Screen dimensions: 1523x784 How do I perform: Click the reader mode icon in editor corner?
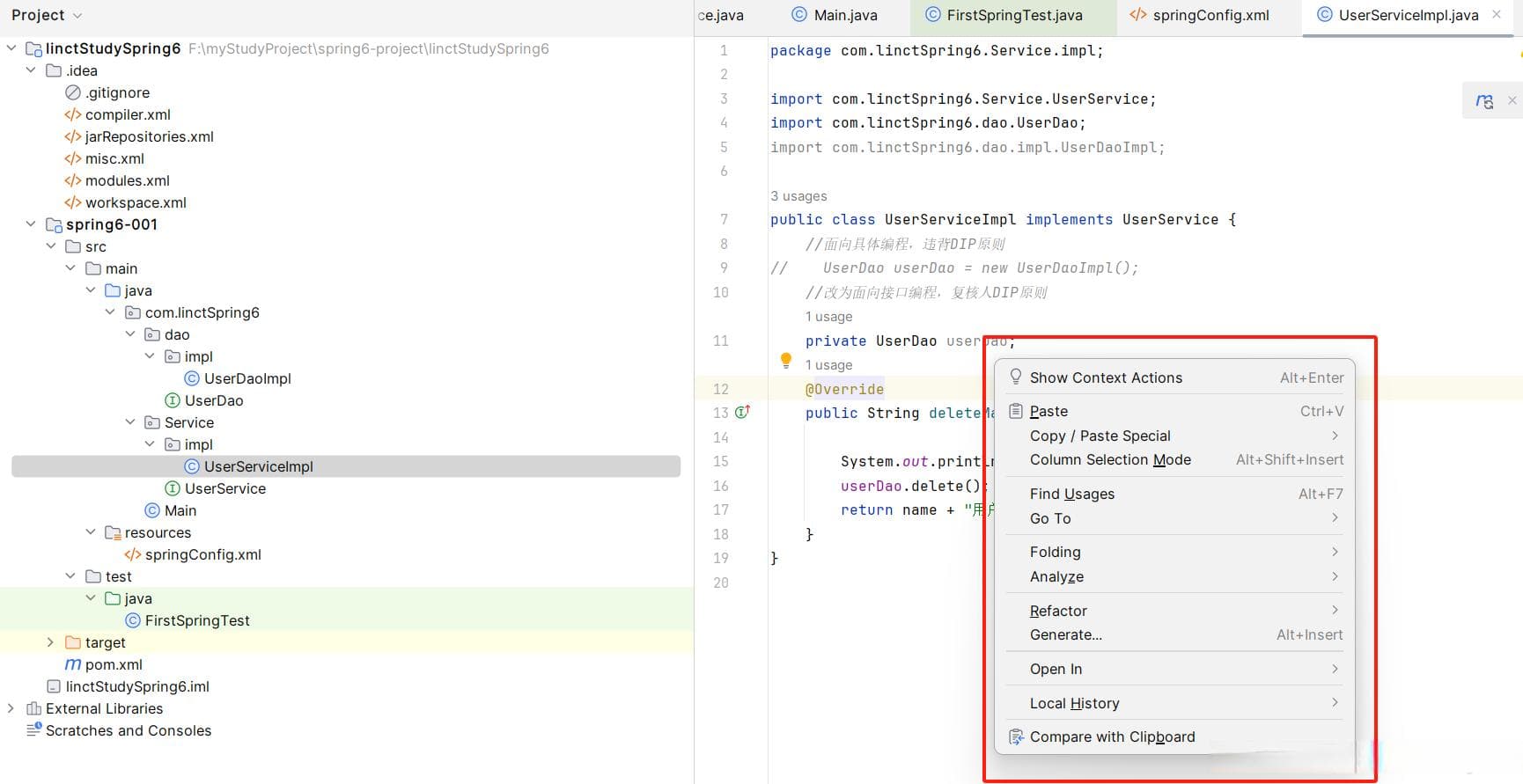point(1484,101)
